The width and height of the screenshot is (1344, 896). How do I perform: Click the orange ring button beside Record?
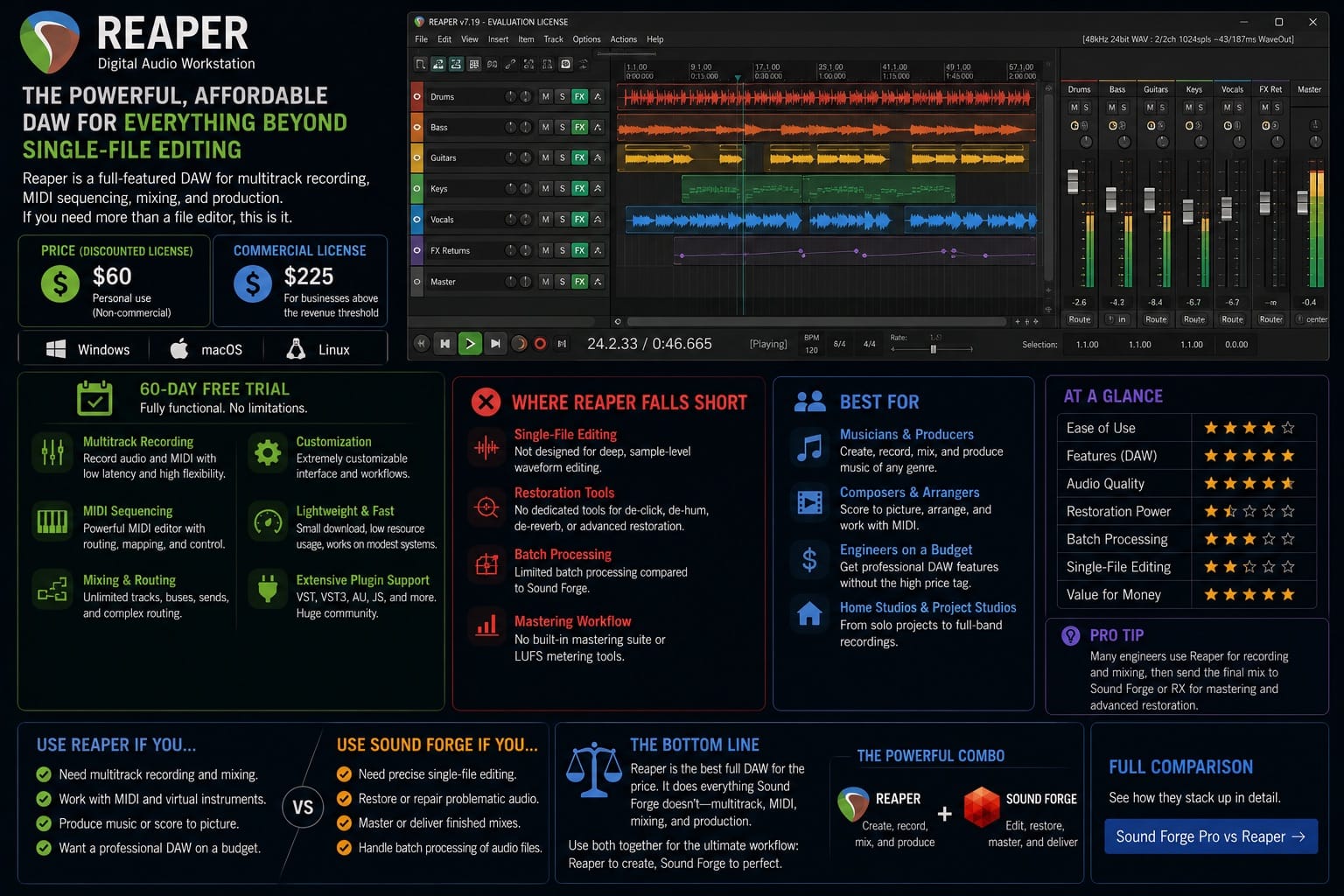pos(519,344)
